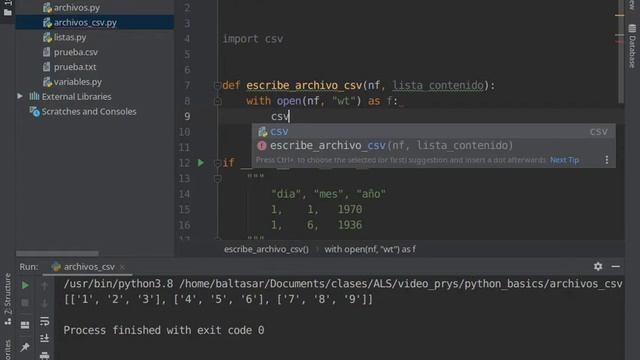Toggle soft-wrap in run console
The width and height of the screenshot is (640, 360).
tap(44, 321)
